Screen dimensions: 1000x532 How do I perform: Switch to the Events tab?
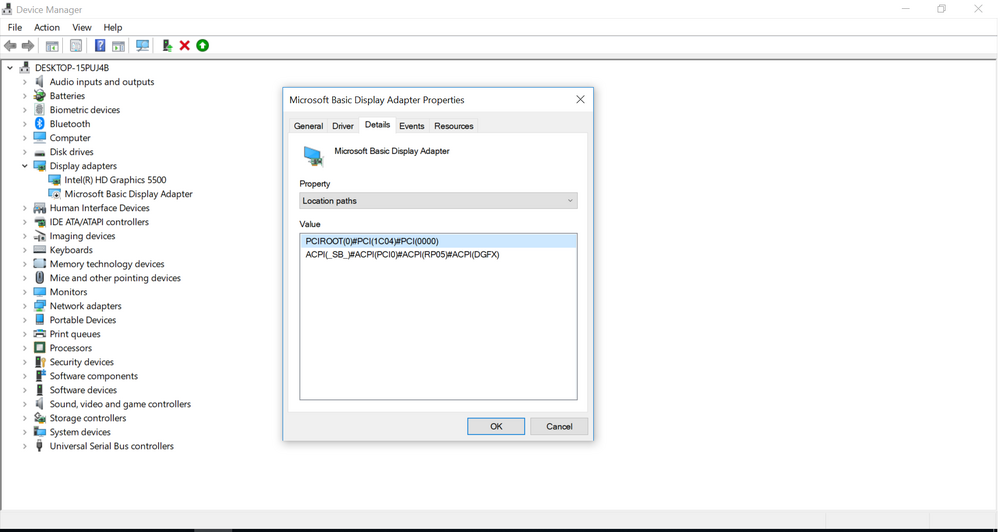coord(411,126)
